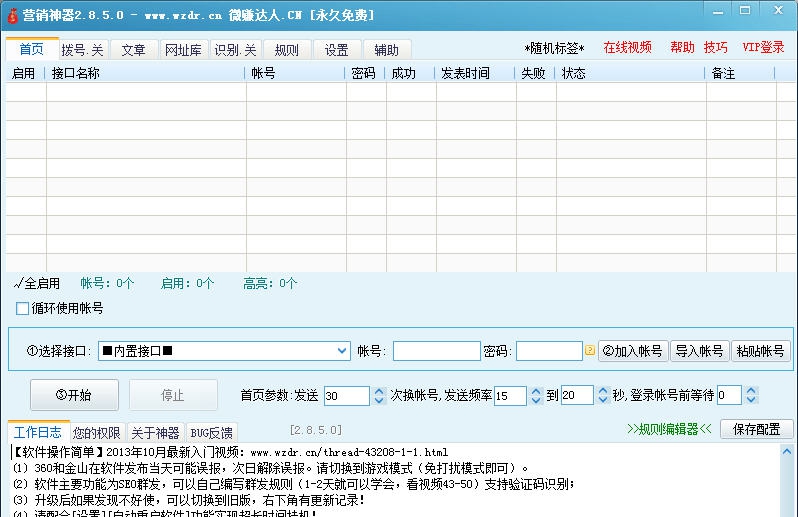The image size is (798, 517).
Task: Open the 辅助 tab
Action: 386,50
